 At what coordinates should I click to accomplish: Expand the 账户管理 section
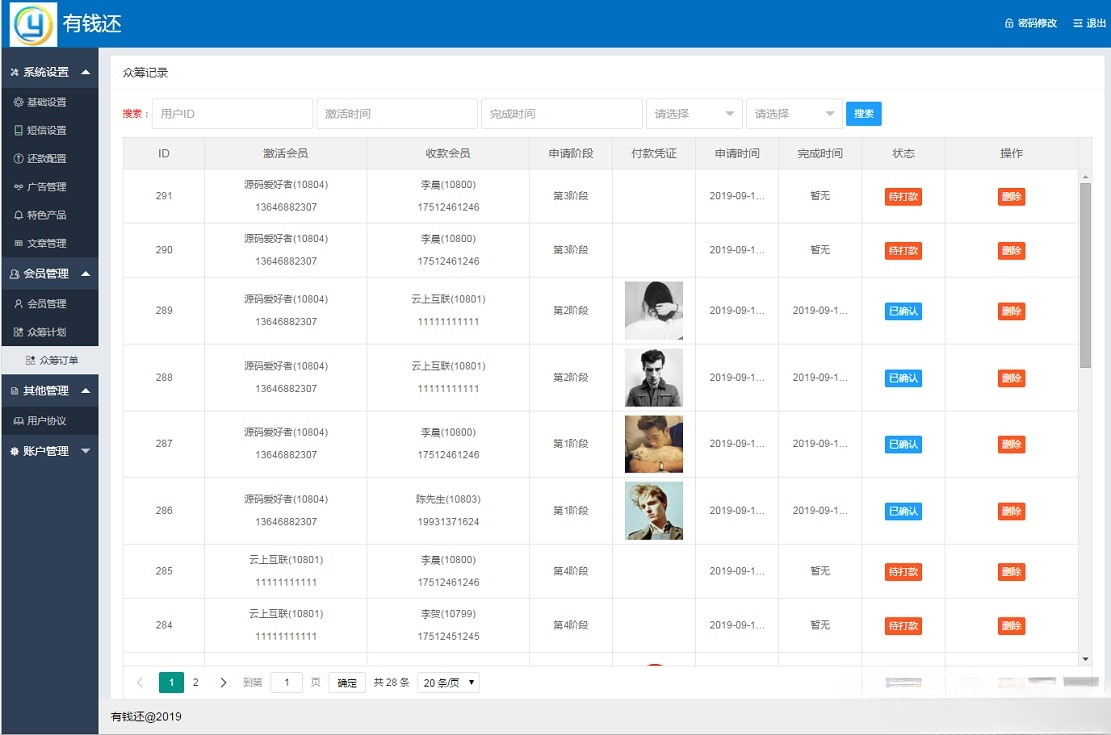tap(48, 449)
